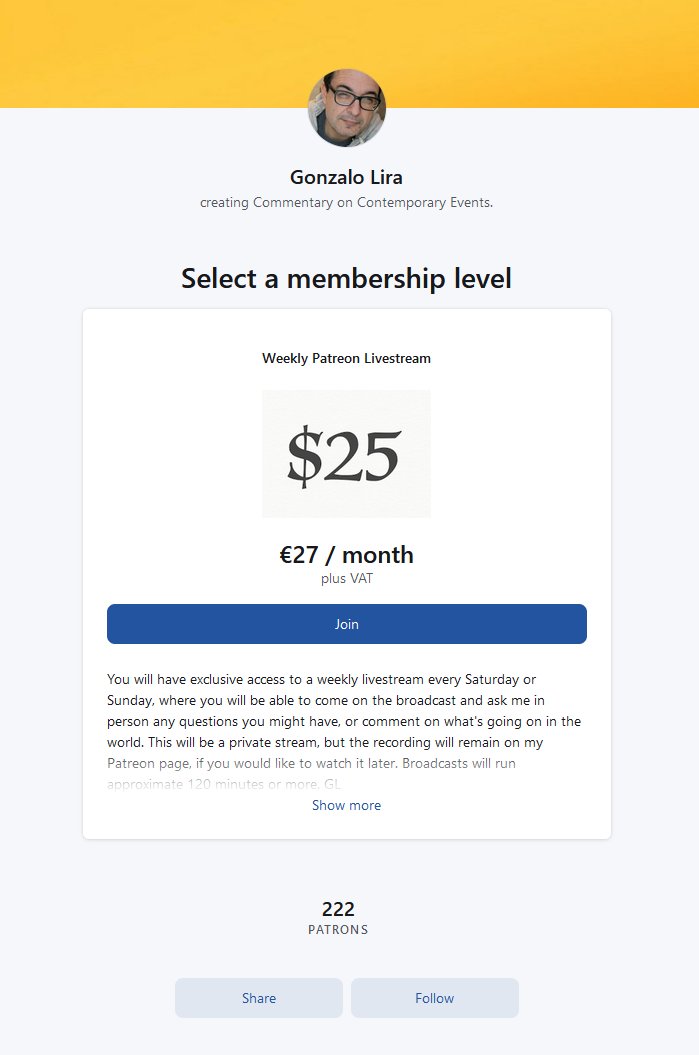Click the plus VAT note
The height and width of the screenshot is (1055, 699).
(346, 579)
